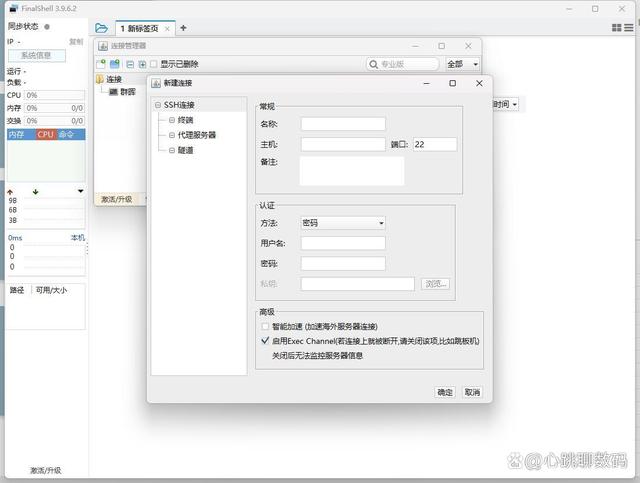The image size is (640, 483).
Task: Click 确定 button
Action: tap(445, 392)
